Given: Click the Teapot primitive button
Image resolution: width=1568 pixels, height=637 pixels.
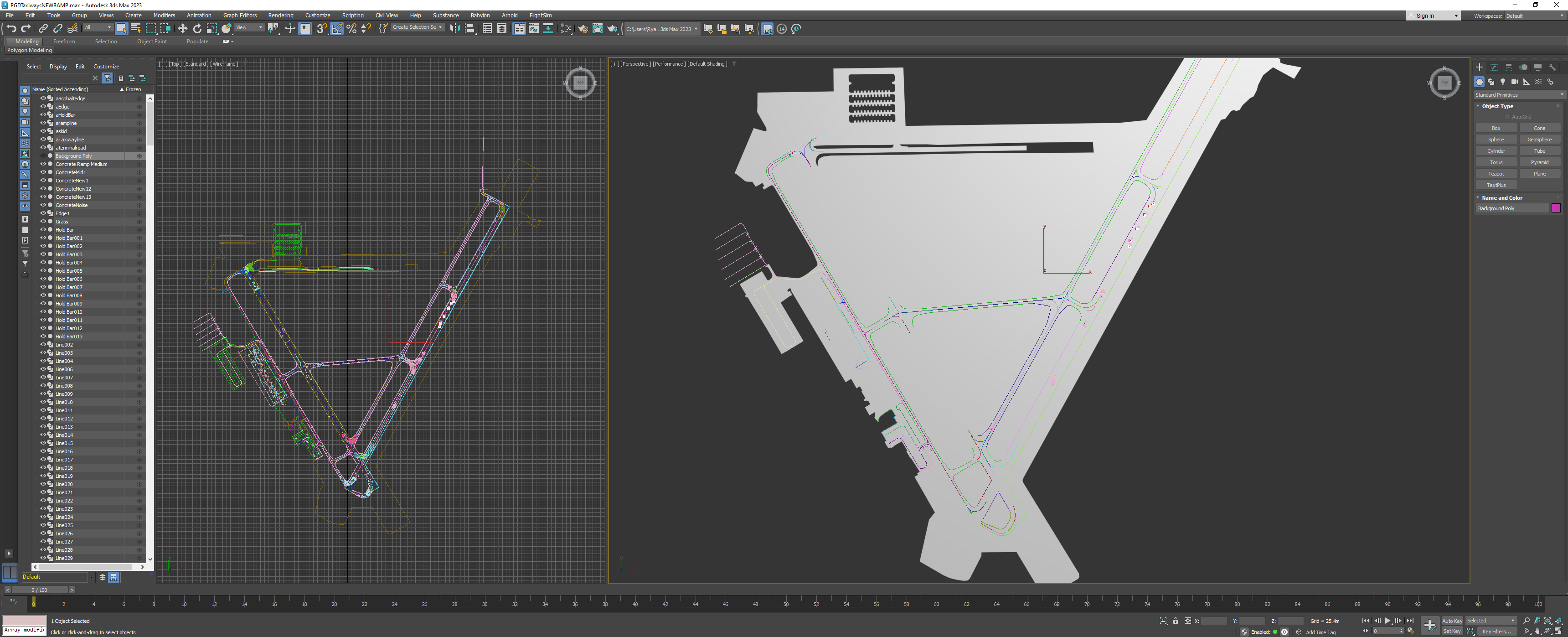Looking at the screenshot, I should pos(1496,174).
